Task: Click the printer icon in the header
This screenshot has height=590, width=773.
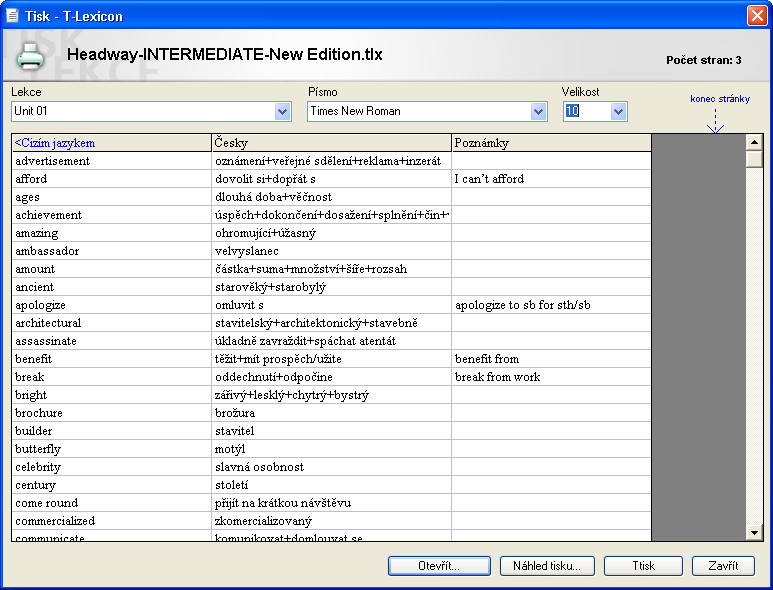Action: (x=31, y=56)
